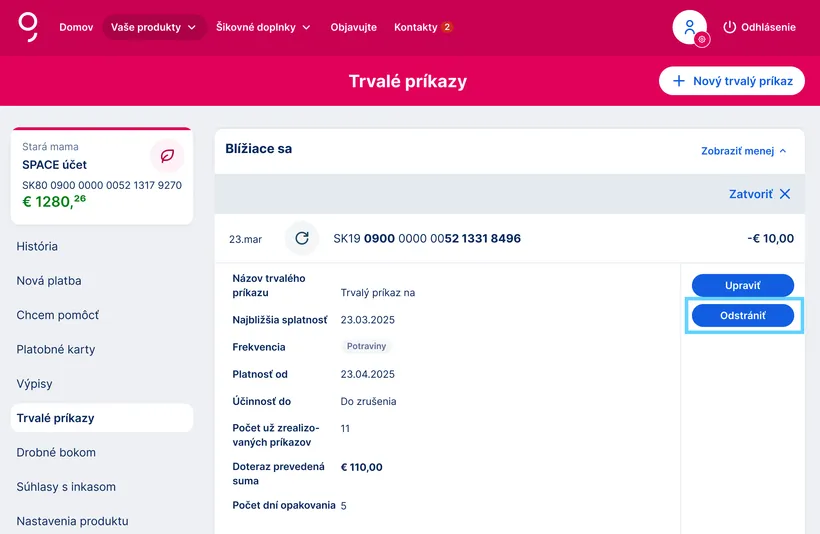820x534 pixels.
Task: Click the green leaf icon on SPACE účet
Action: (x=167, y=155)
